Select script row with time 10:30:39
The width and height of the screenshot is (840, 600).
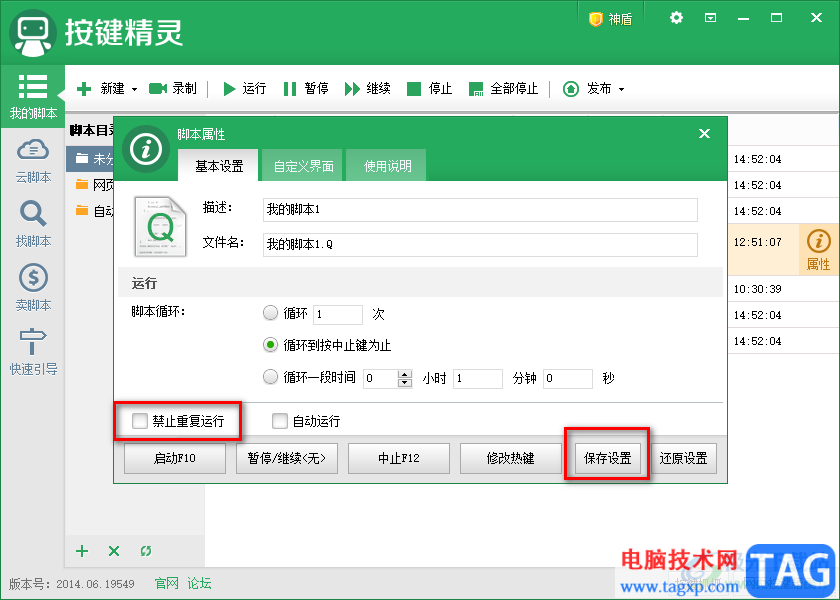tap(783, 289)
